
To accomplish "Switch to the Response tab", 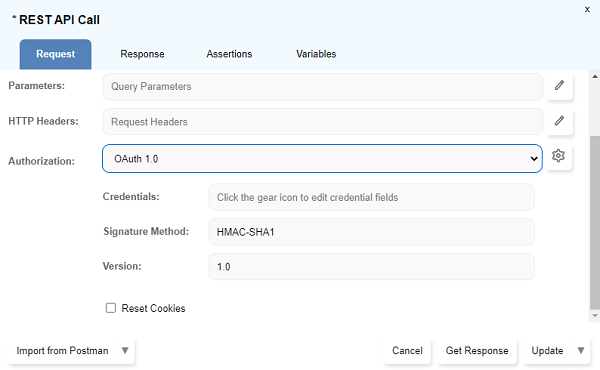I will pos(142,54).
